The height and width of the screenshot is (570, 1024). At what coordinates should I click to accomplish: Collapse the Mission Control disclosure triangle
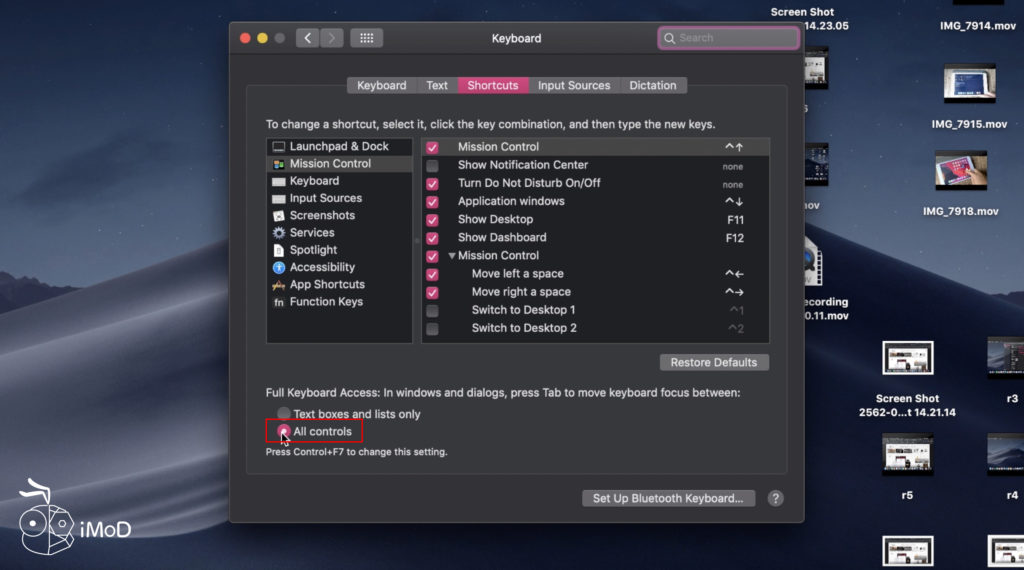(x=451, y=256)
